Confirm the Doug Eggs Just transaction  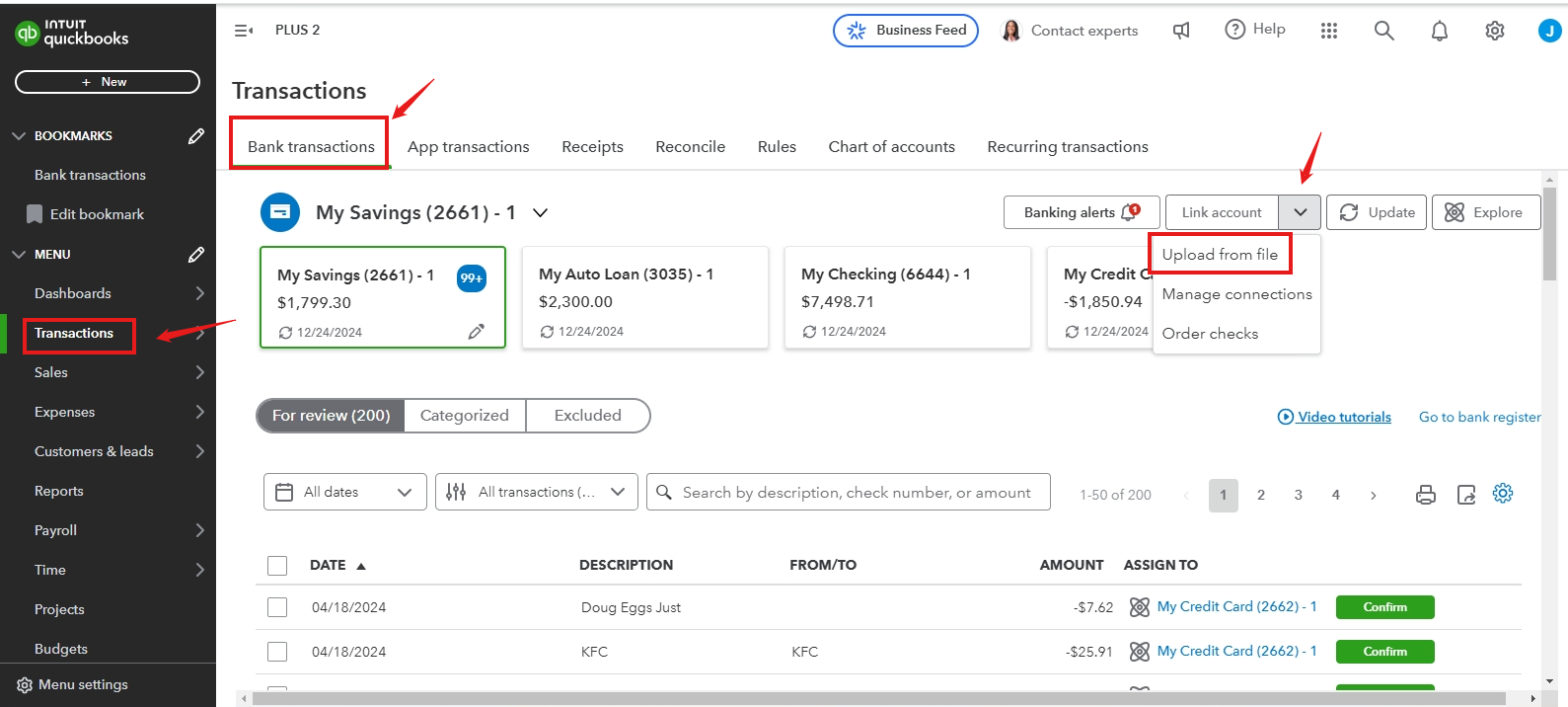pyautogui.click(x=1384, y=607)
